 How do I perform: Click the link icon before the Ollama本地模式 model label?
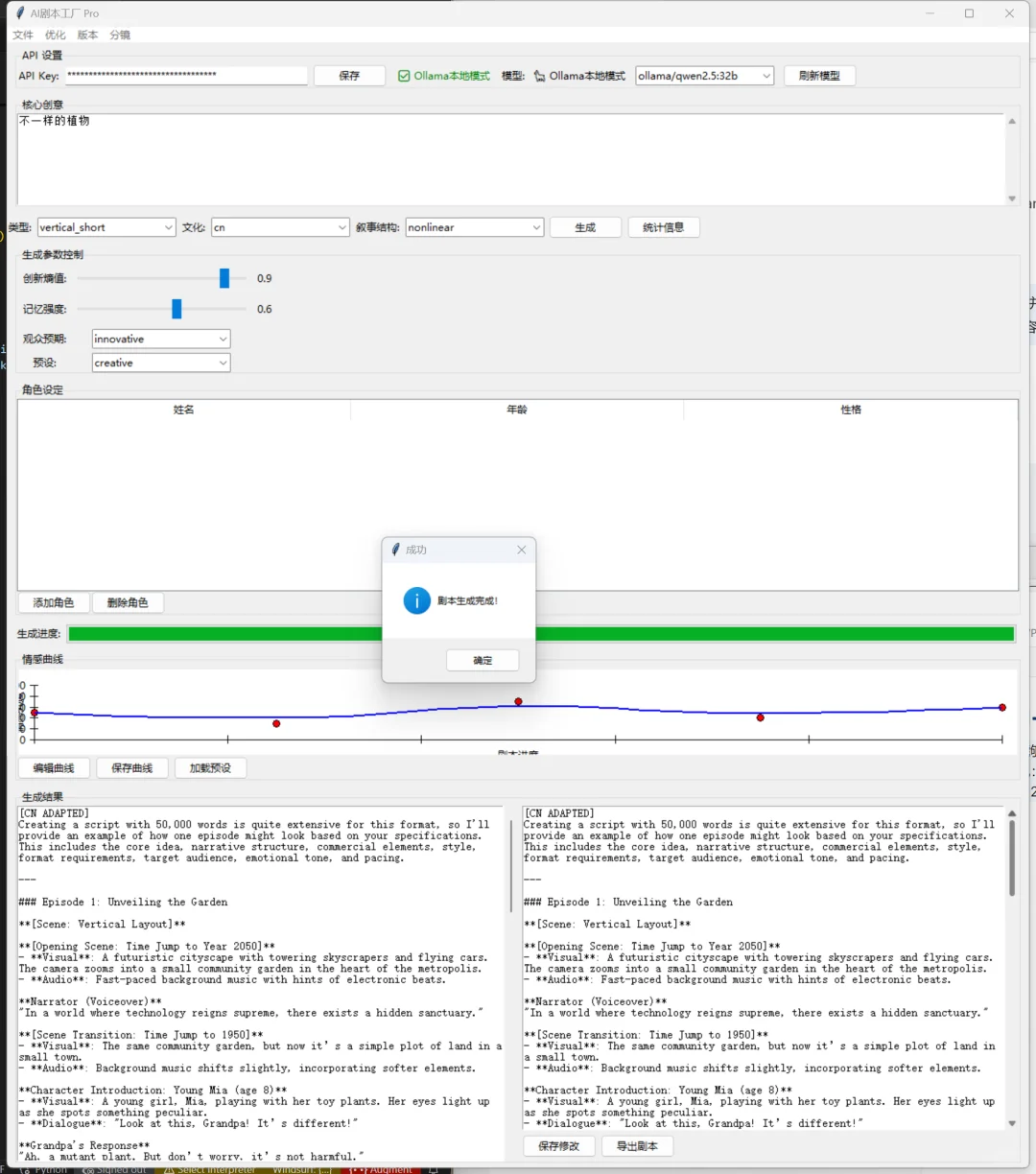point(539,76)
